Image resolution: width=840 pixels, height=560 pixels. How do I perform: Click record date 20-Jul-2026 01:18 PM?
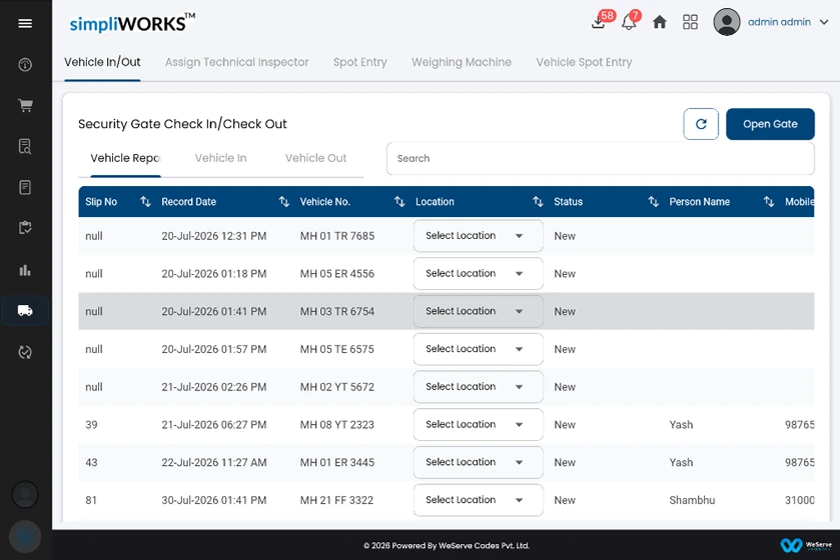[214, 273]
